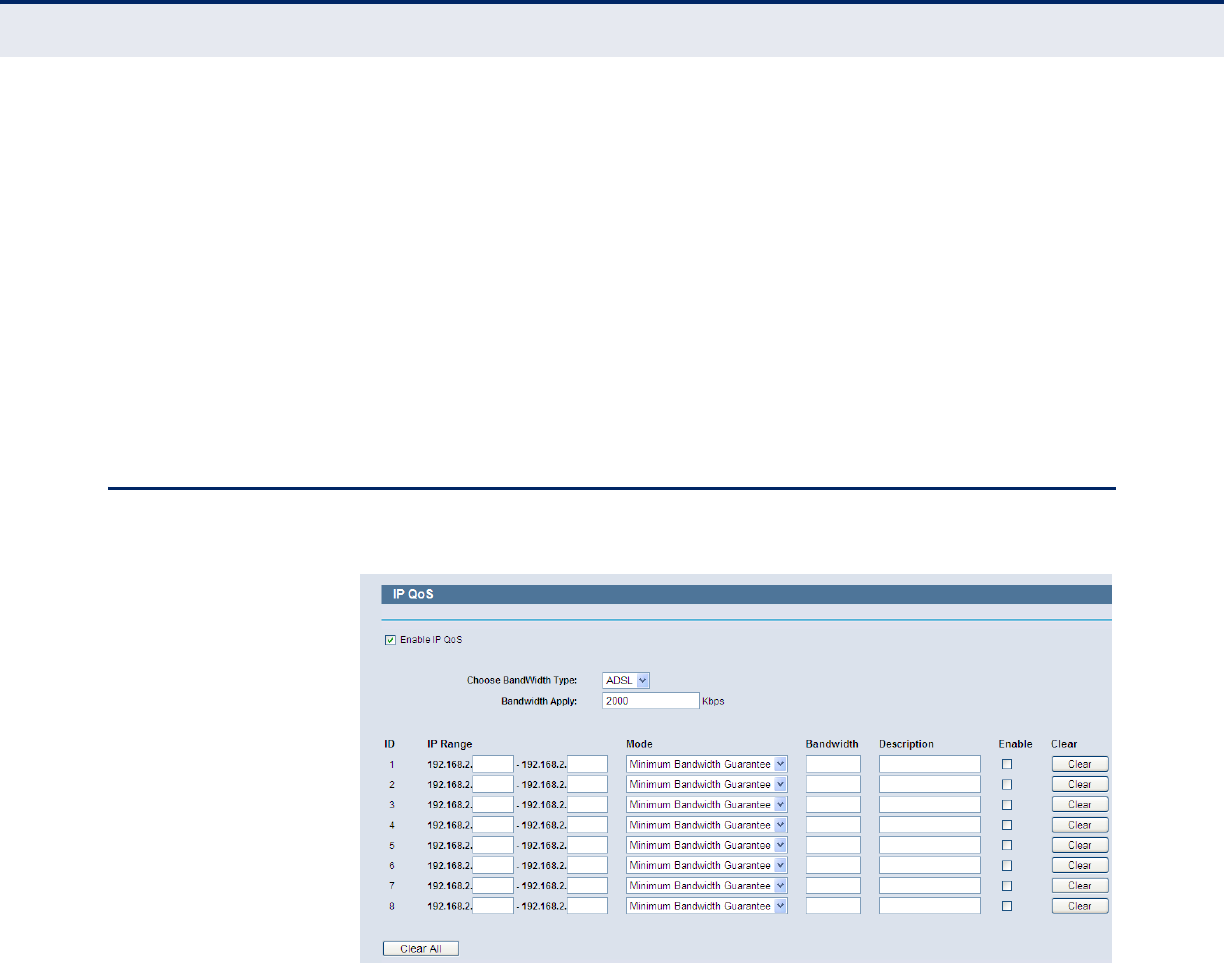Focus the start IP field of rule ID 1

pyautogui.click(x=493, y=764)
